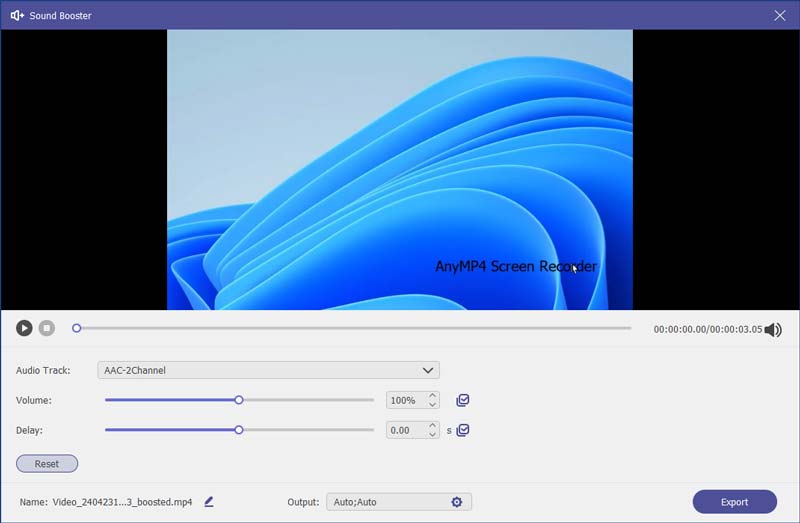Decrease delay value with down arrow
Image resolution: width=800 pixels, height=523 pixels.
pyautogui.click(x=432, y=435)
